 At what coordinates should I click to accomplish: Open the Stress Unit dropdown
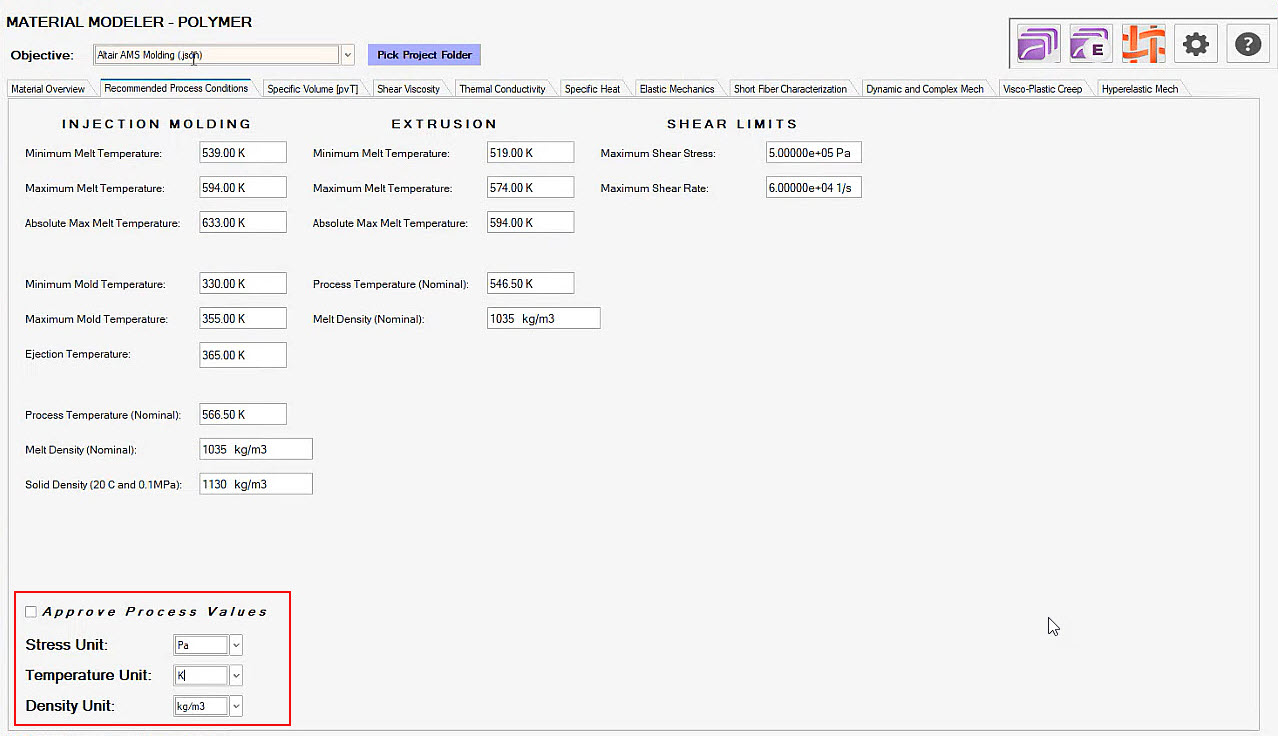[x=235, y=644]
